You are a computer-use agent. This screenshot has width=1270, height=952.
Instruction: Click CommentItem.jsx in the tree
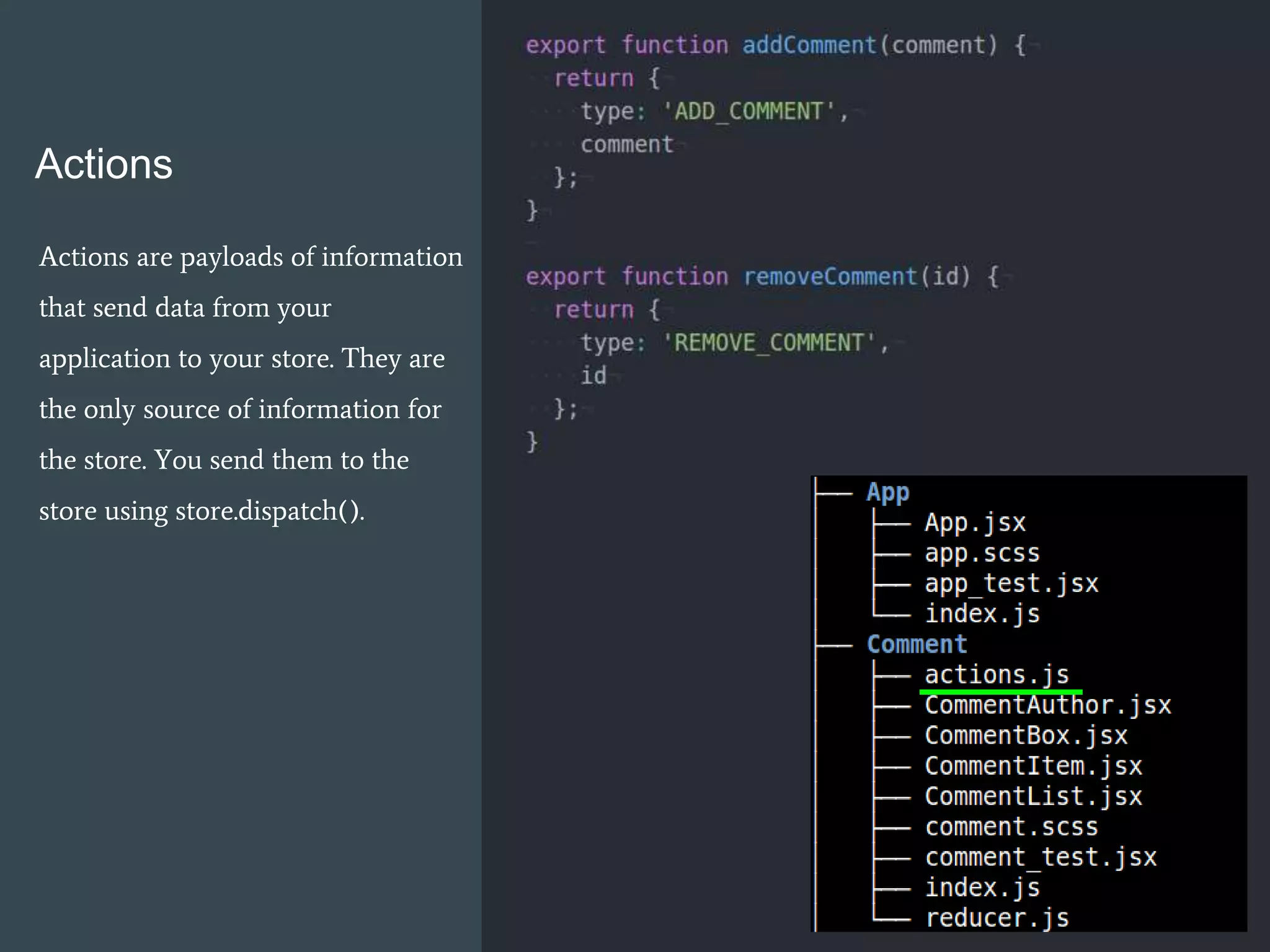pos(1033,766)
